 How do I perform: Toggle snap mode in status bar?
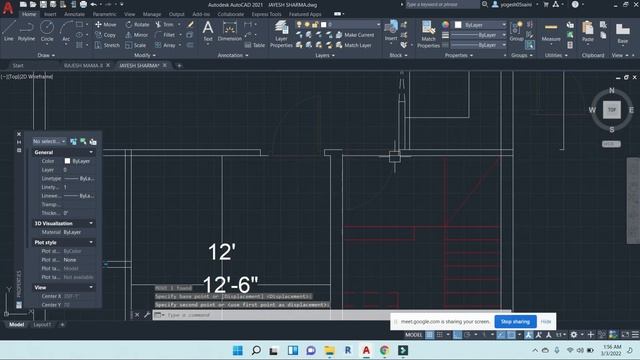tap(440, 335)
